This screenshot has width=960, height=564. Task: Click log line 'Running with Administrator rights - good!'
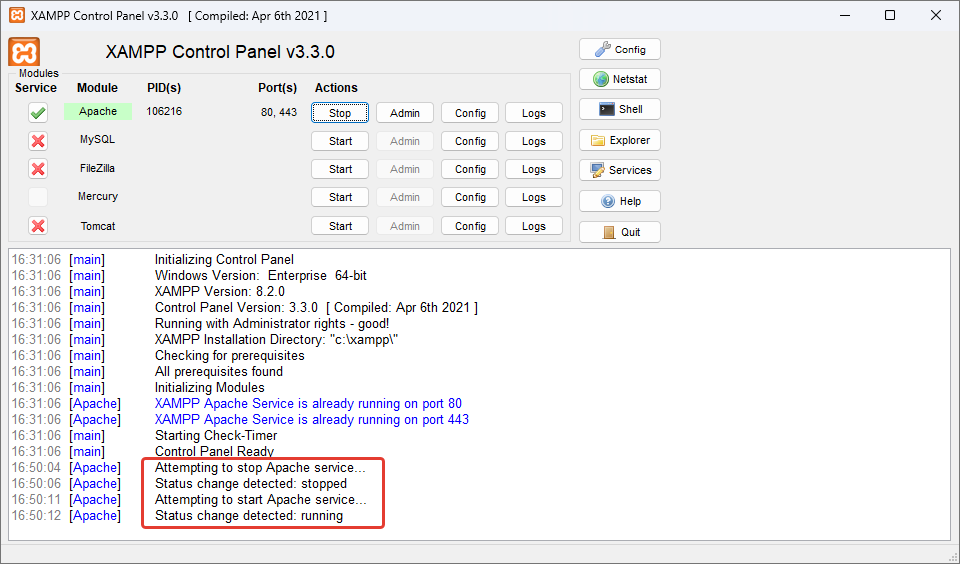click(272, 323)
